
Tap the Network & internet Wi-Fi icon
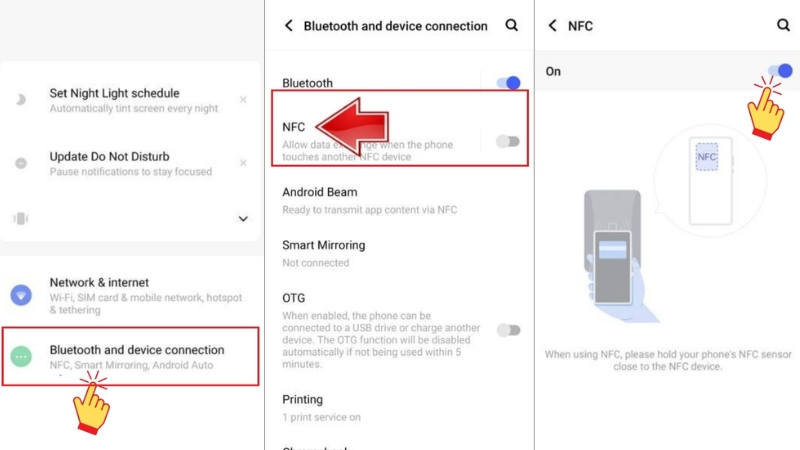click(x=21, y=295)
